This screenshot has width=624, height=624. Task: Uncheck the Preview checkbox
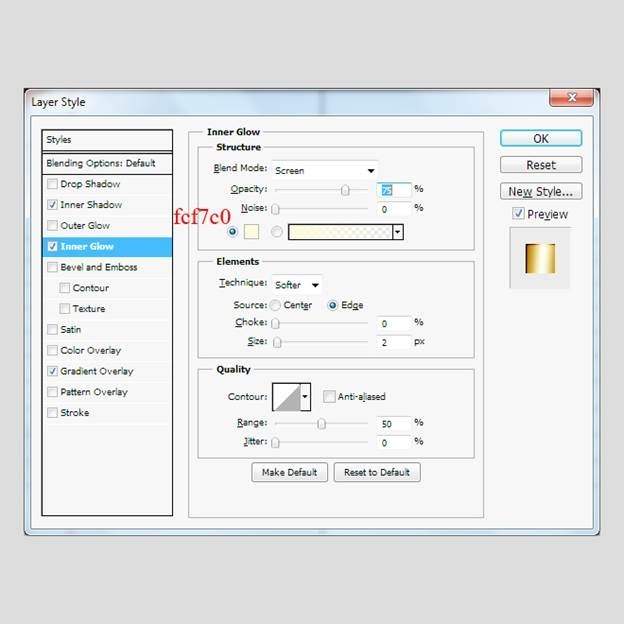[x=518, y=214]
